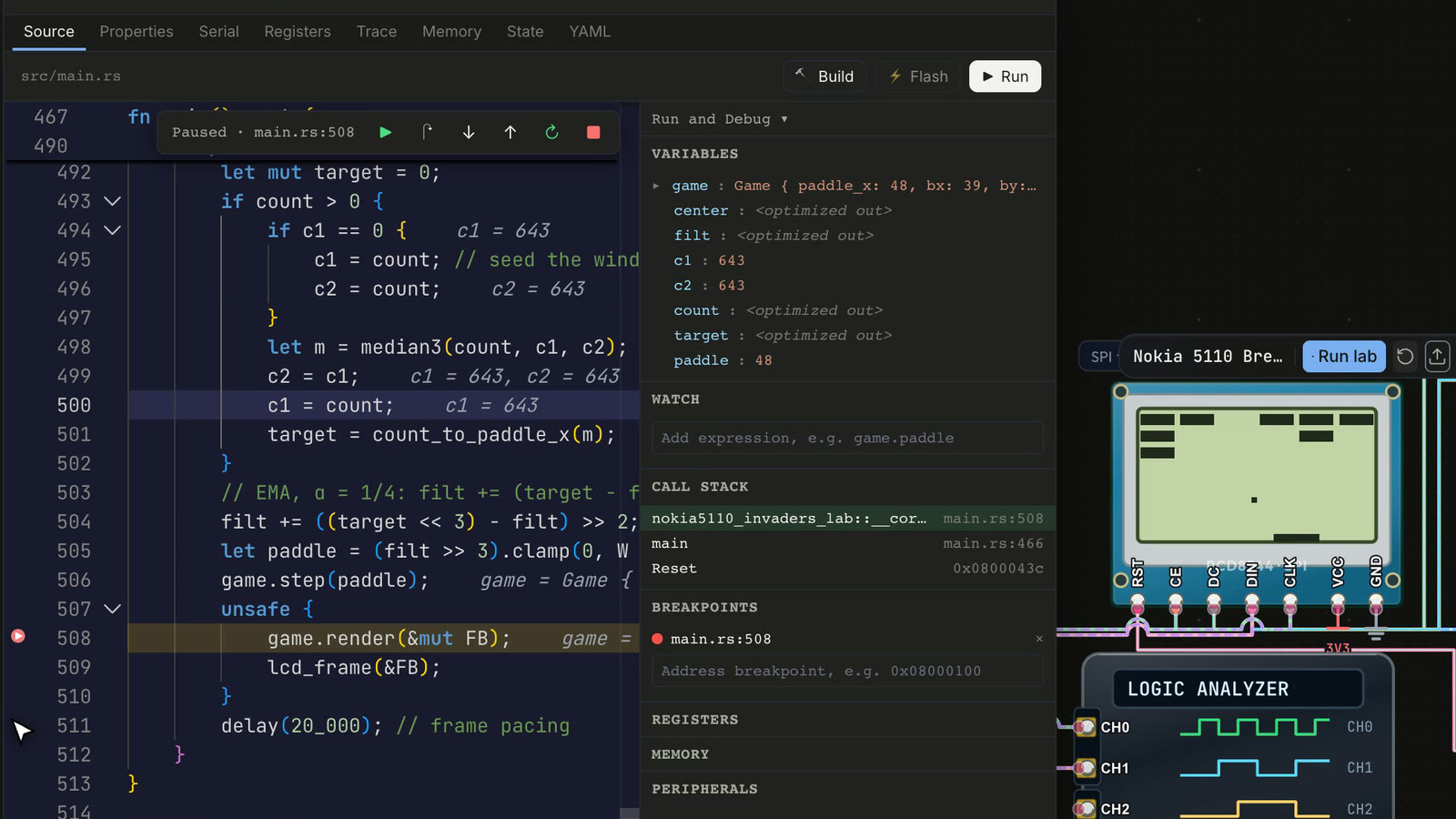Open the Run and Debug dropdown
Image resolution: width=1456 pixels, height=819 pixels.
[x=719, y=119]
